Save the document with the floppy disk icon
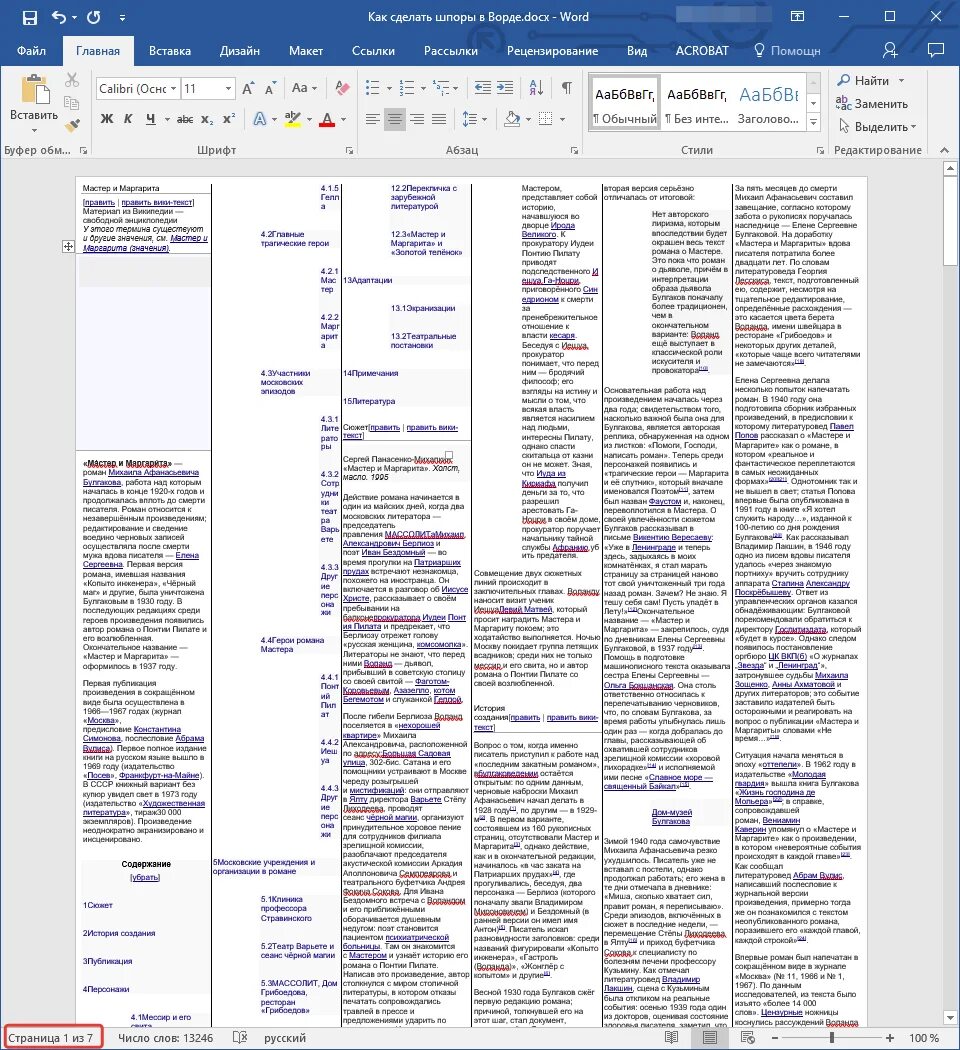Screen dimensions: 960x1050 click(30, 17)
